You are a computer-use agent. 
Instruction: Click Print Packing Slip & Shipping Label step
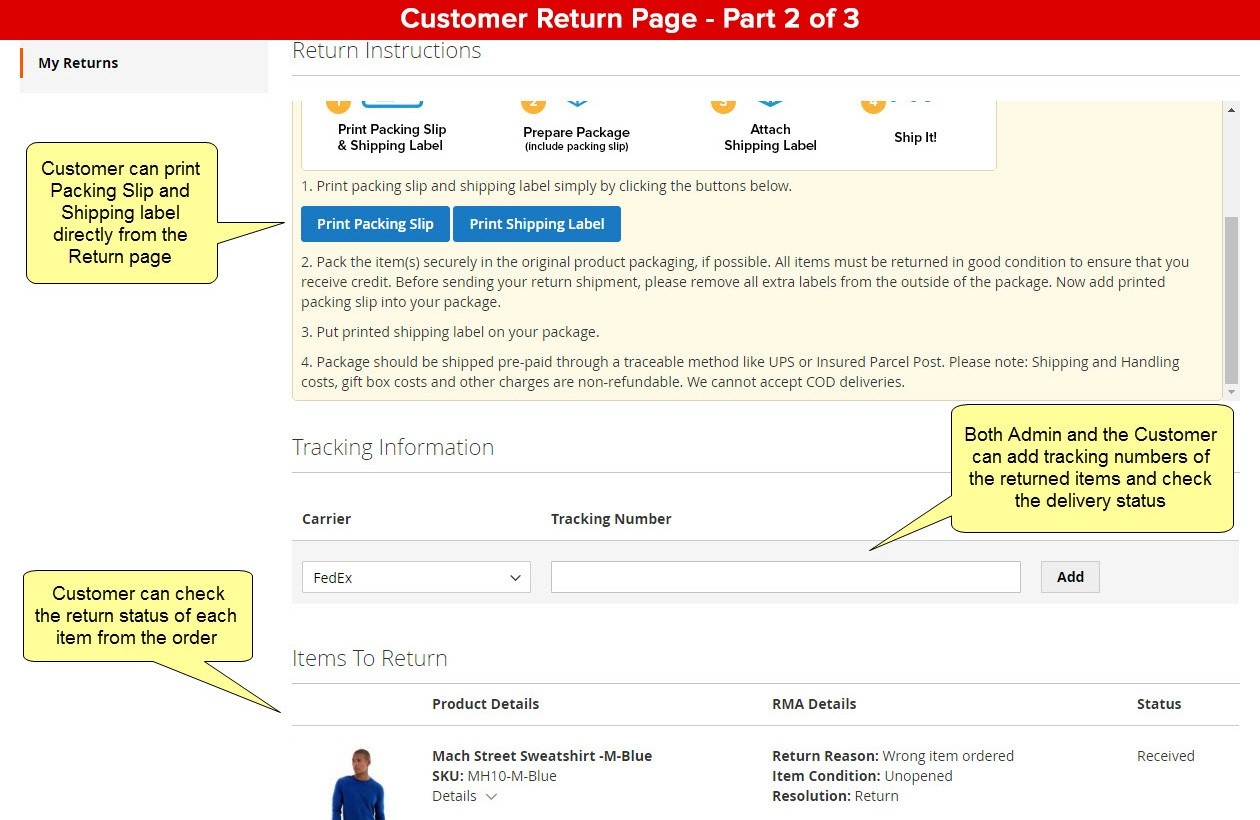pos(391,137)
